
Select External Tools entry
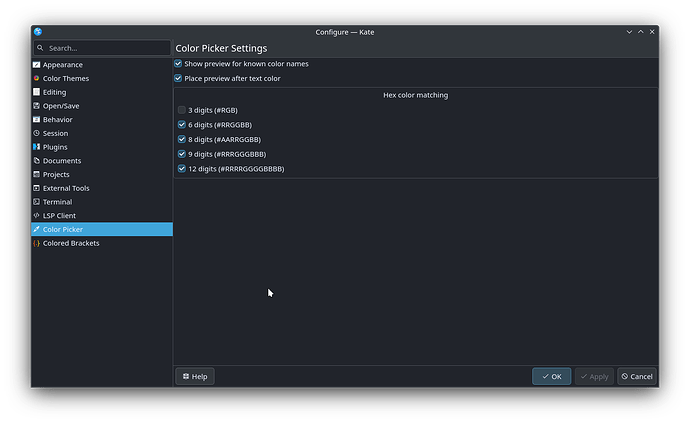[x=102, y=188]
